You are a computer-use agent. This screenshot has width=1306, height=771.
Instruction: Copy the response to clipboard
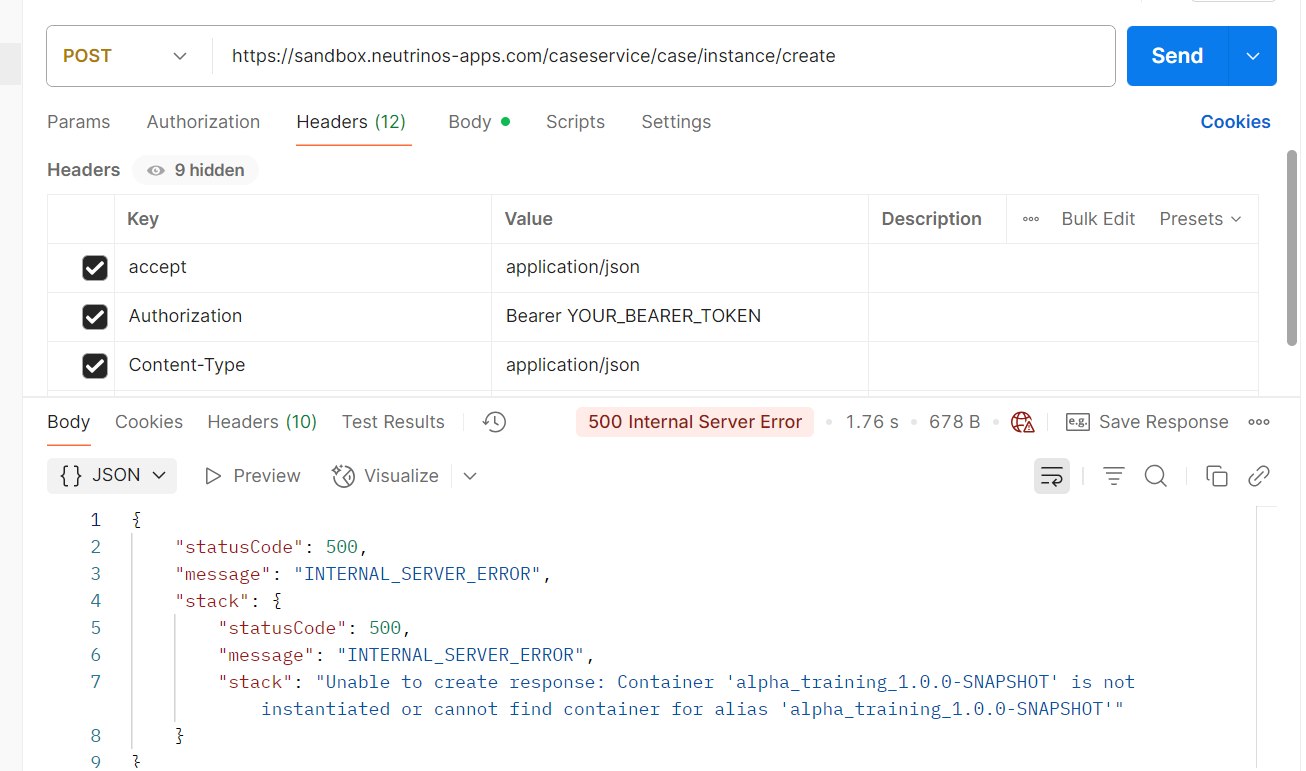pos(1217,476)
